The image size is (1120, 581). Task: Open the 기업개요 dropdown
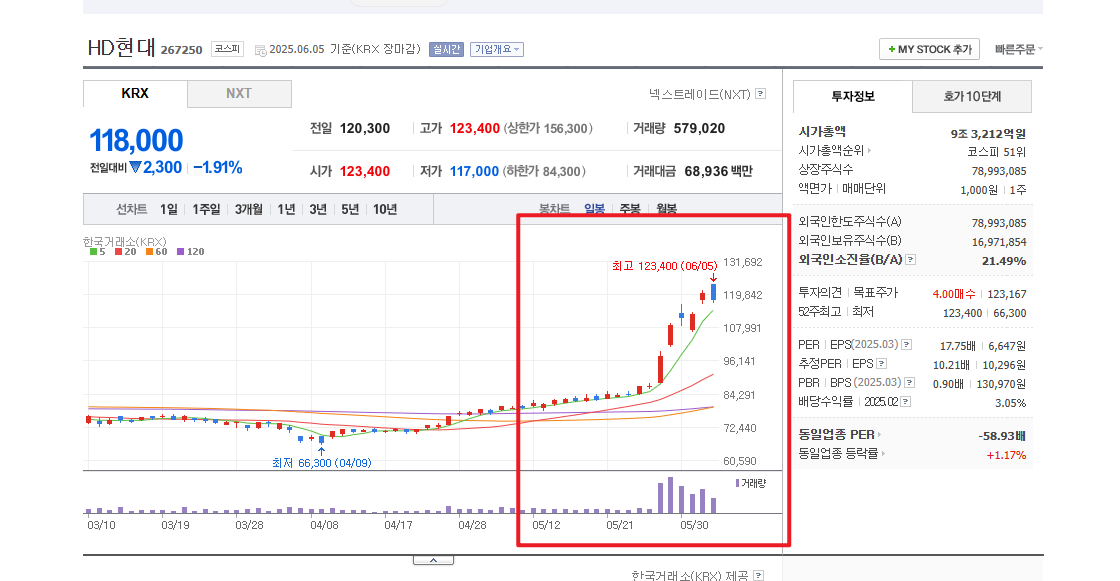[x=496, y=49]
